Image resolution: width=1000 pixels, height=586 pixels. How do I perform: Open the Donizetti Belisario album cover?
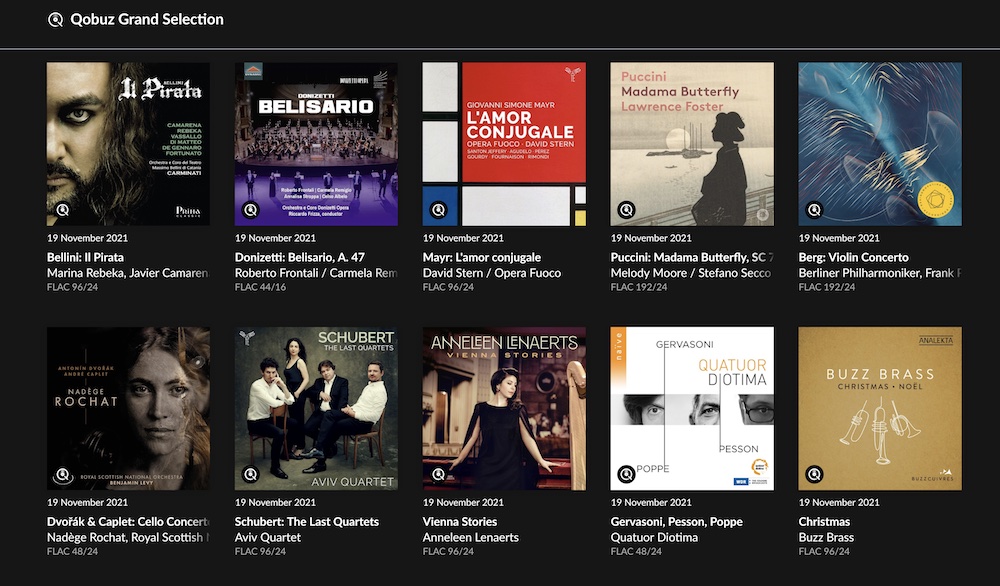[x=316, y=144]
